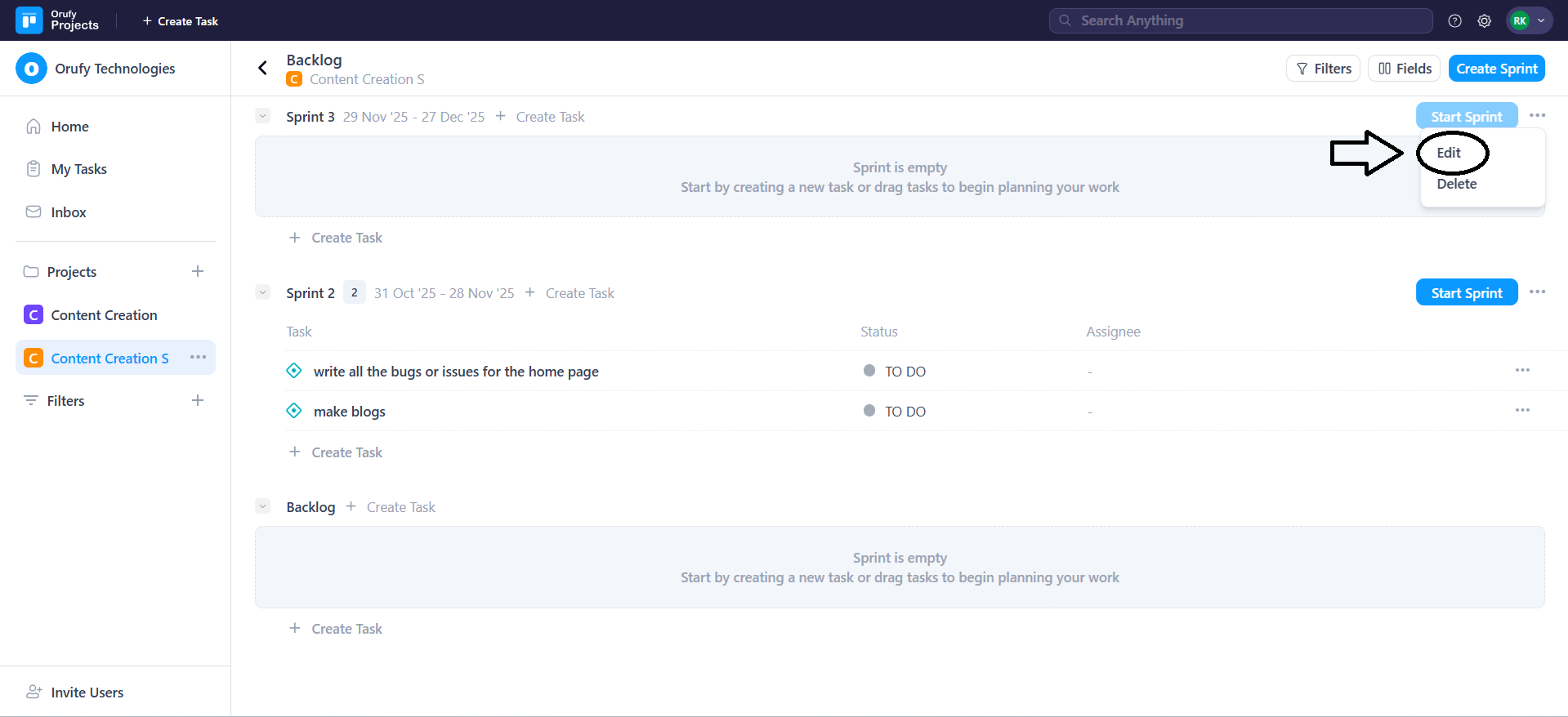
Task: Open Sprint 2 three-dot options menu
Action: tap(1537, 292)
